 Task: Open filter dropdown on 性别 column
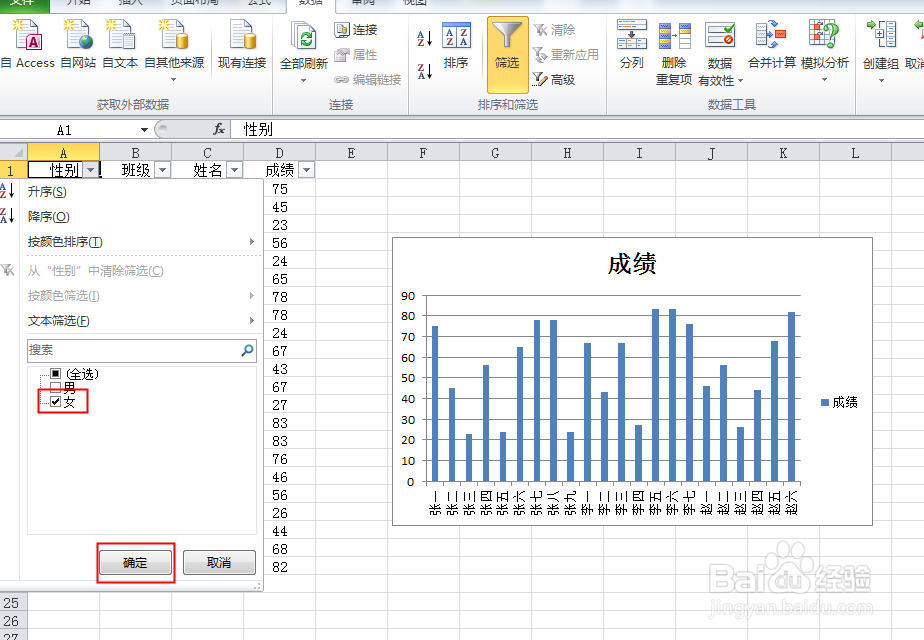click(91, 171)
